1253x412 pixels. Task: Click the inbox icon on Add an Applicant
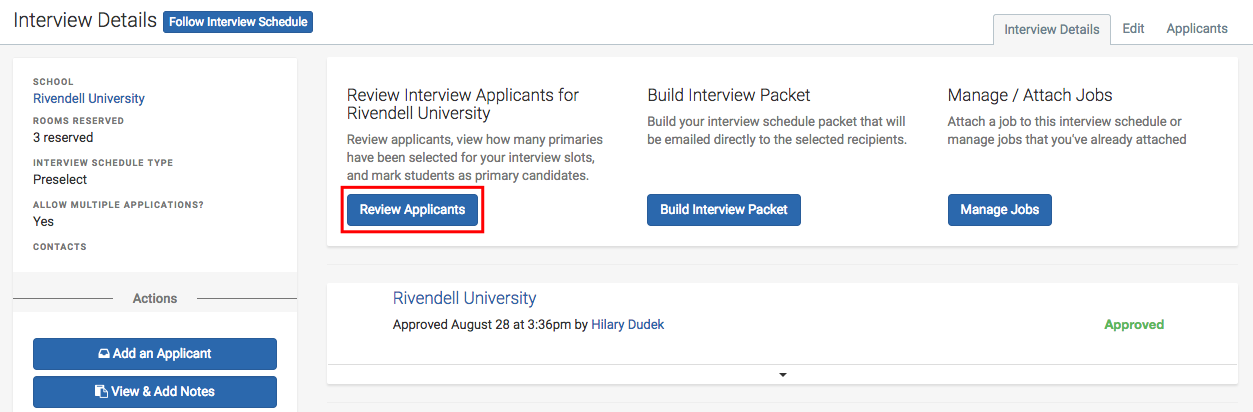104,354
